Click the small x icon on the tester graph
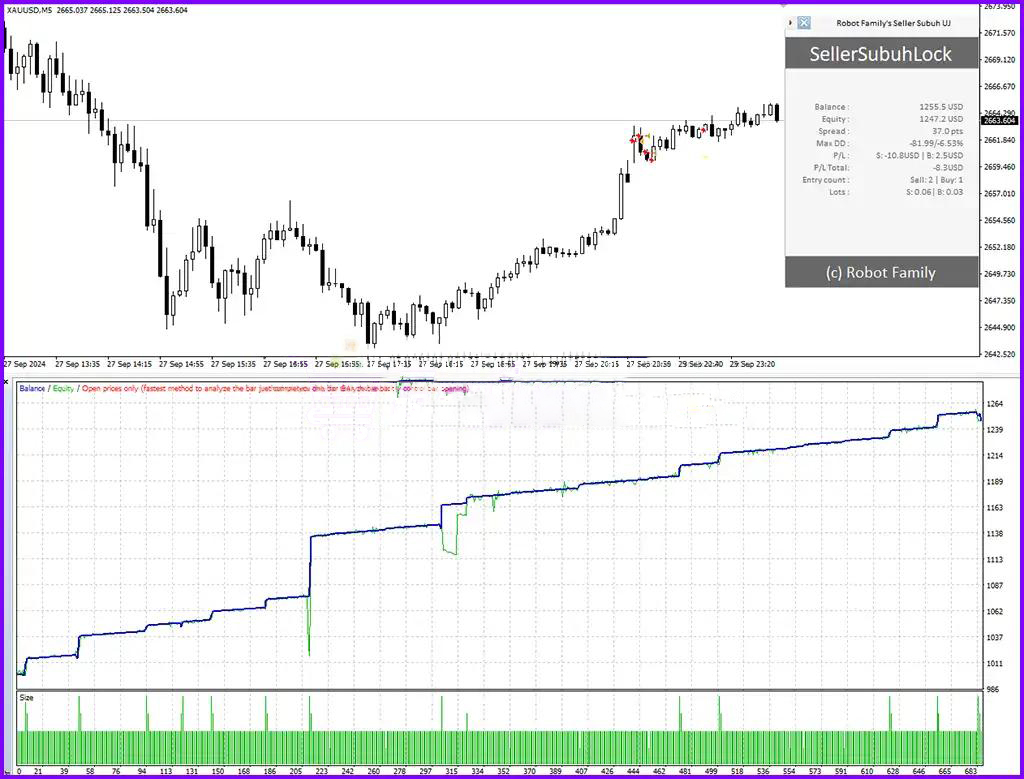 [x=5, y=381]
